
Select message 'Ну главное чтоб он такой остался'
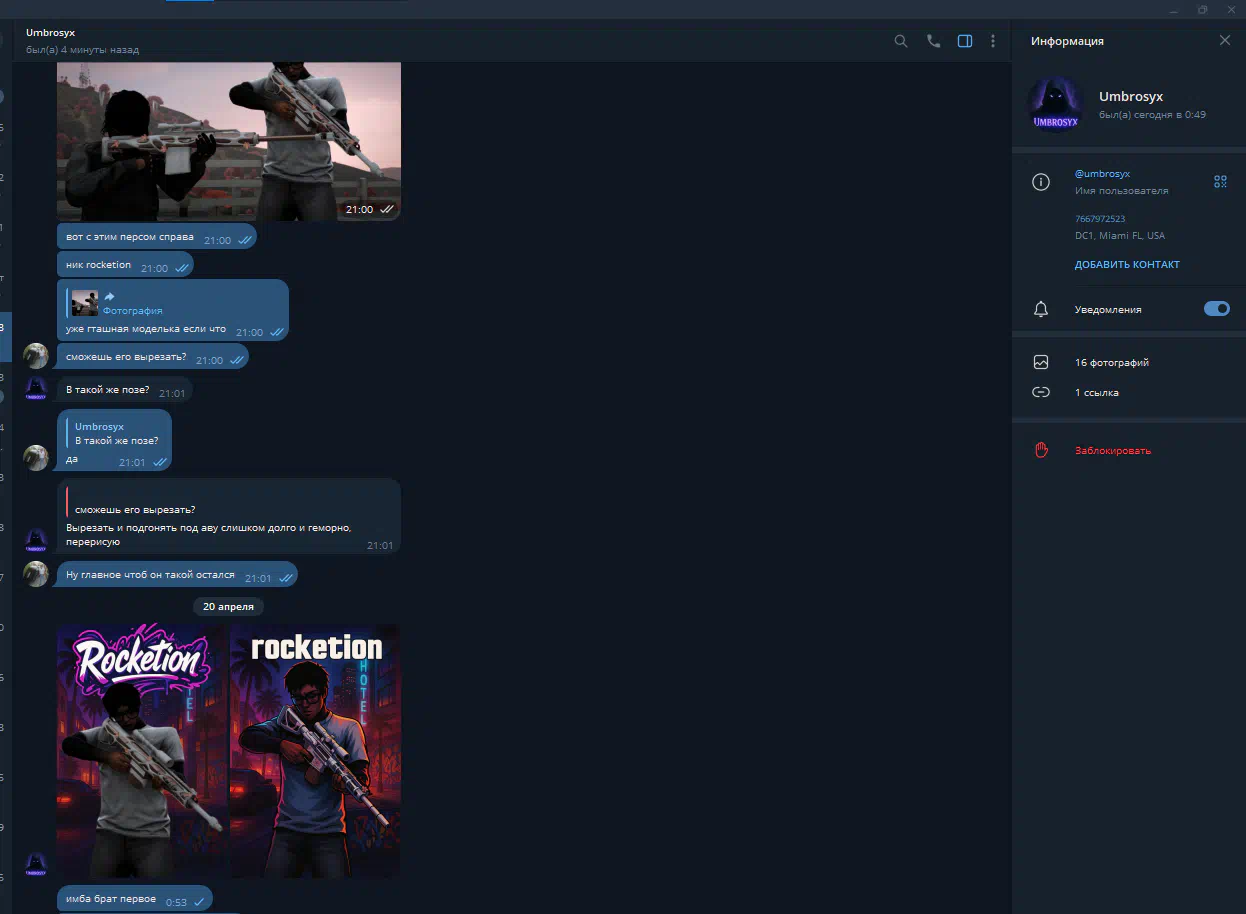pyautogui.click(x=177, y=575)
